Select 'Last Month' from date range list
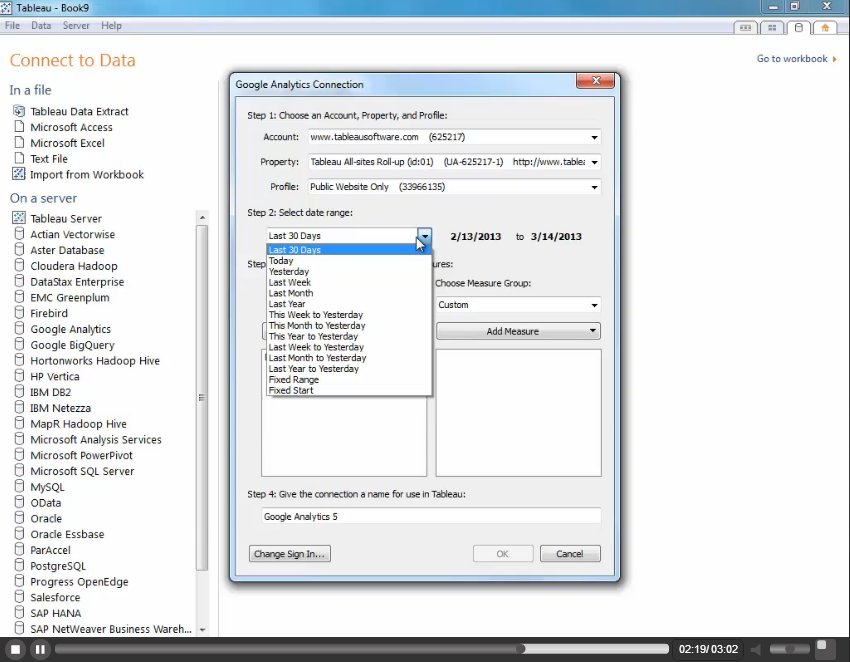Screen dimensions: 850x662 (291, 293)
